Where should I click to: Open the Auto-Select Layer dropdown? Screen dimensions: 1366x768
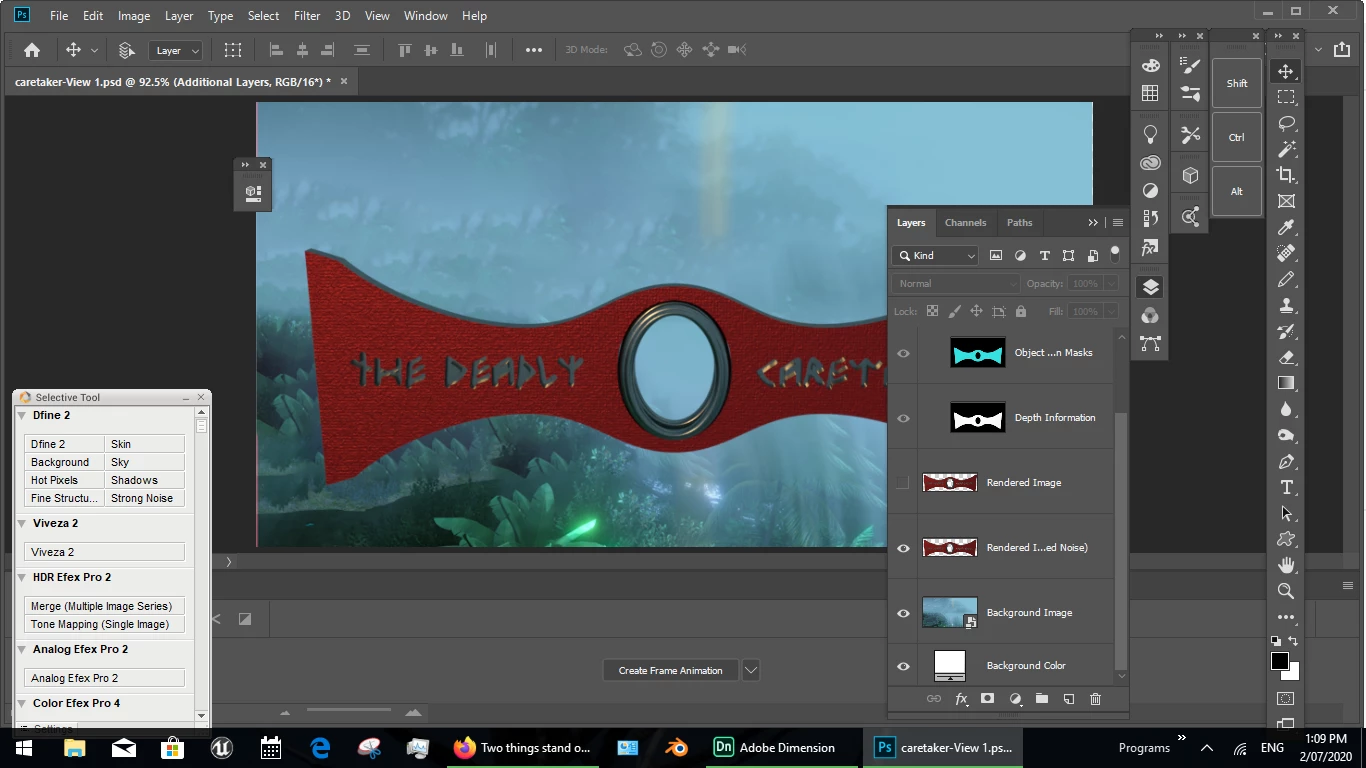pos(176,50)
